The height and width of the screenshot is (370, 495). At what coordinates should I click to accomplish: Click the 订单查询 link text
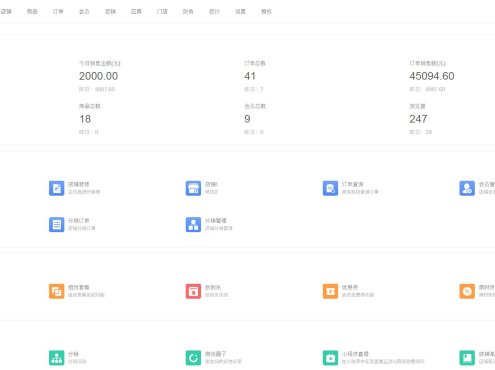[x=352, y=184]
